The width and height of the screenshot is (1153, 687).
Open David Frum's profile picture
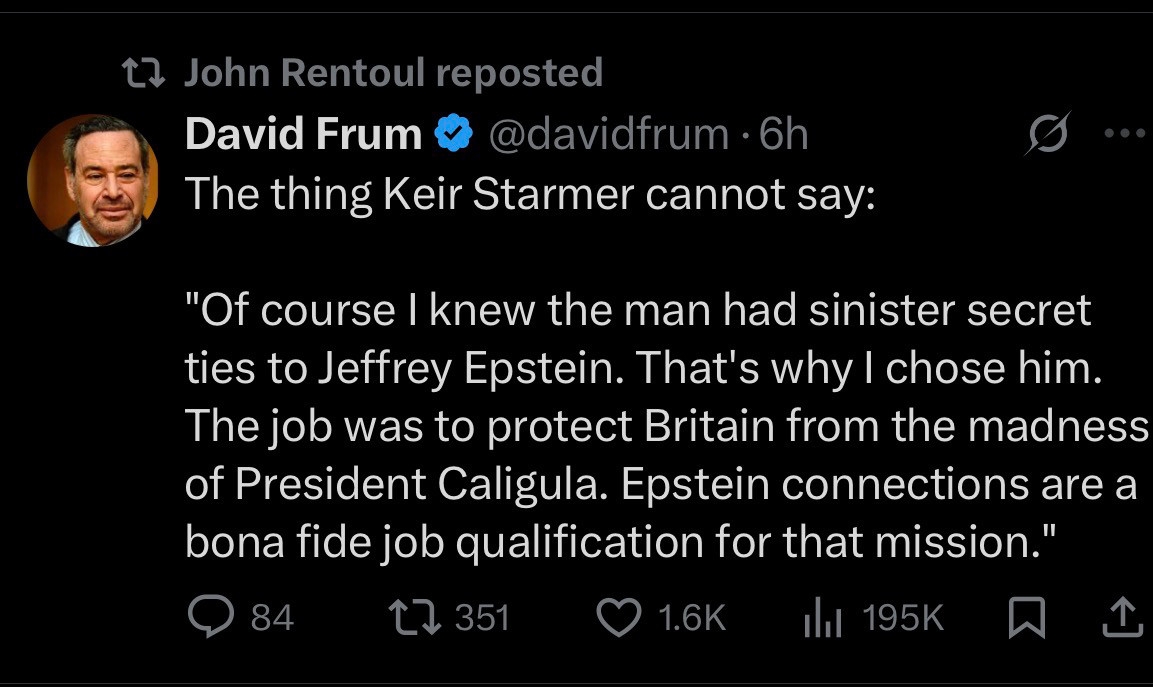[x=92, y=180]
